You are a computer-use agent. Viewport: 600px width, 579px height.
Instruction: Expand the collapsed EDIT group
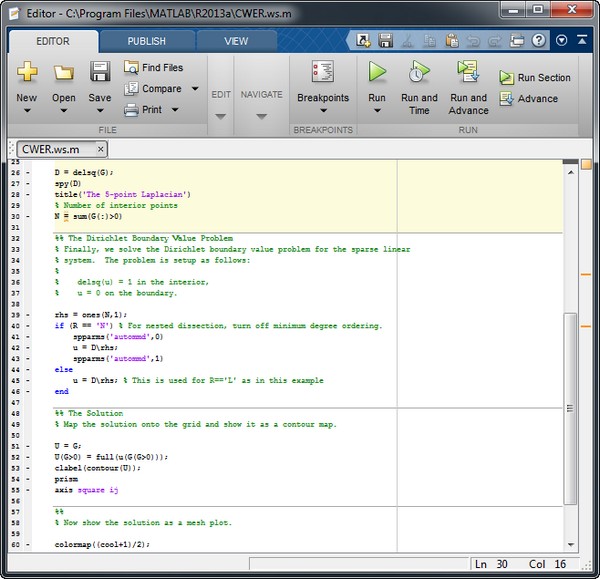(220, 115)
